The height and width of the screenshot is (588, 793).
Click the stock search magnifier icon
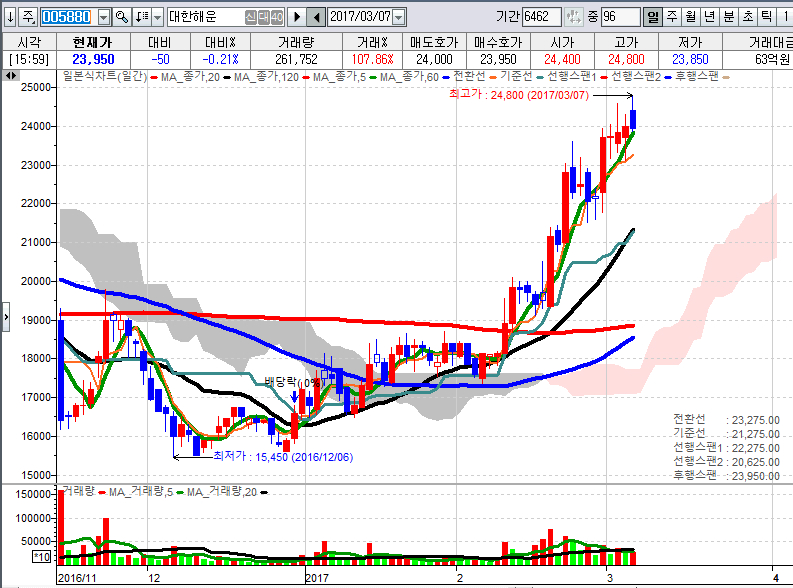pos(121,17)
